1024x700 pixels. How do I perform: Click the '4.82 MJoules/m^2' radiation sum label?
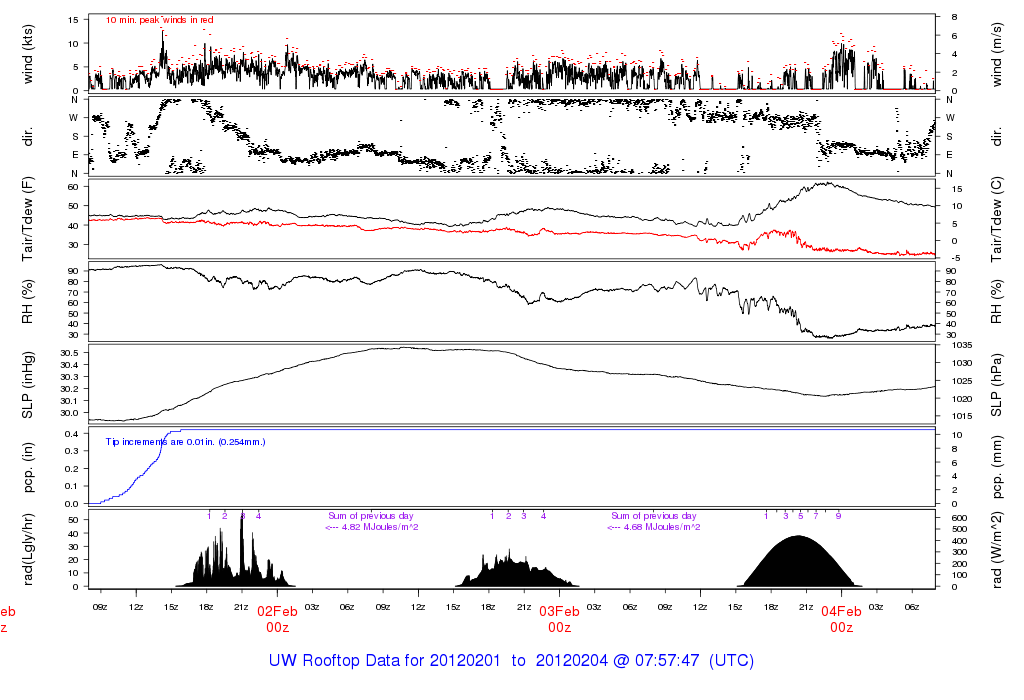pyautogui.click(x=380, y=527)
